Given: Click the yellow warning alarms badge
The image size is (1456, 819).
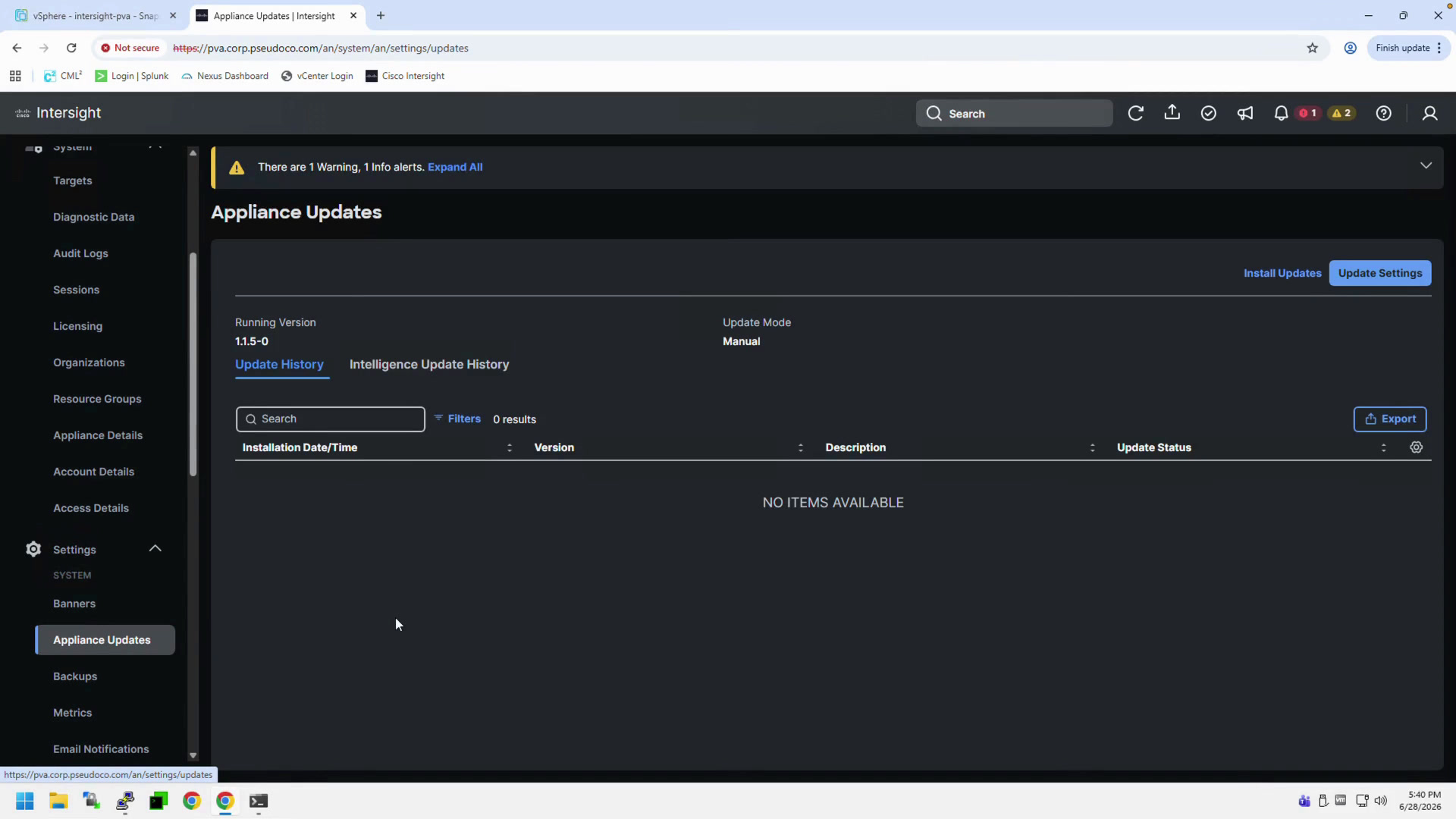Looking at the screenshot, I should tap(1341, 113).
